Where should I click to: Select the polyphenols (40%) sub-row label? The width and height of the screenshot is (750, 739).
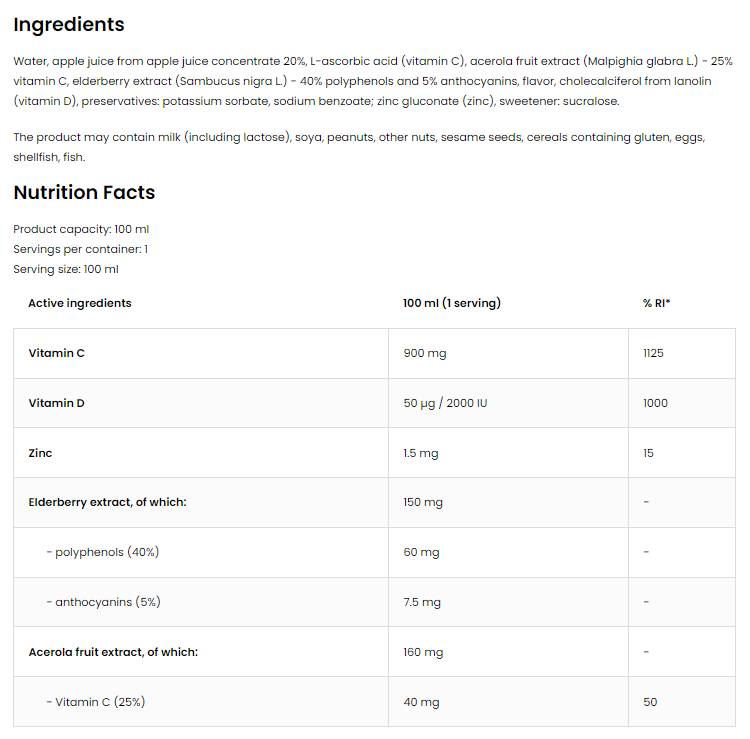coord(103,552)
